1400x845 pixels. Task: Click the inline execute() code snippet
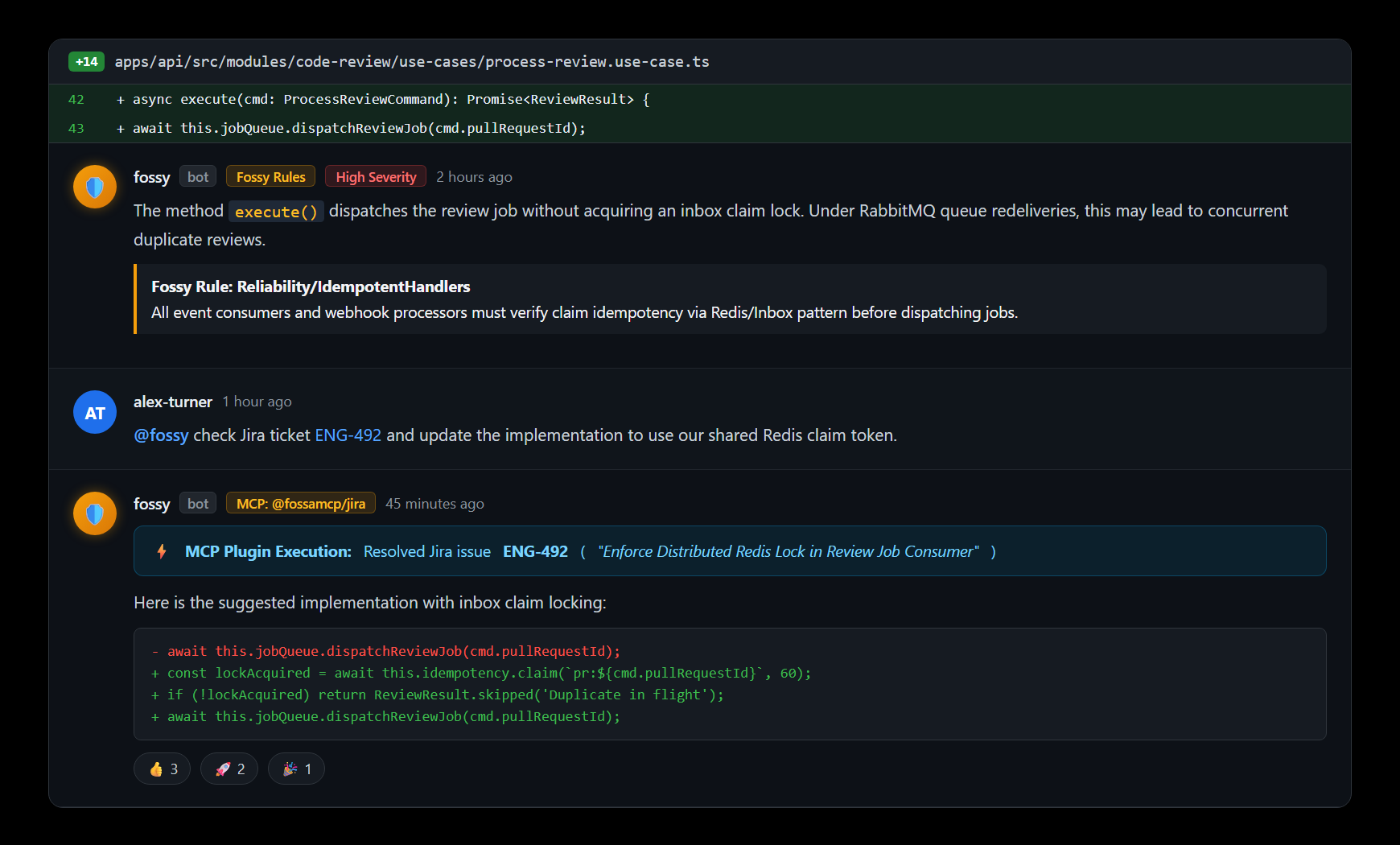click(276, 212)
